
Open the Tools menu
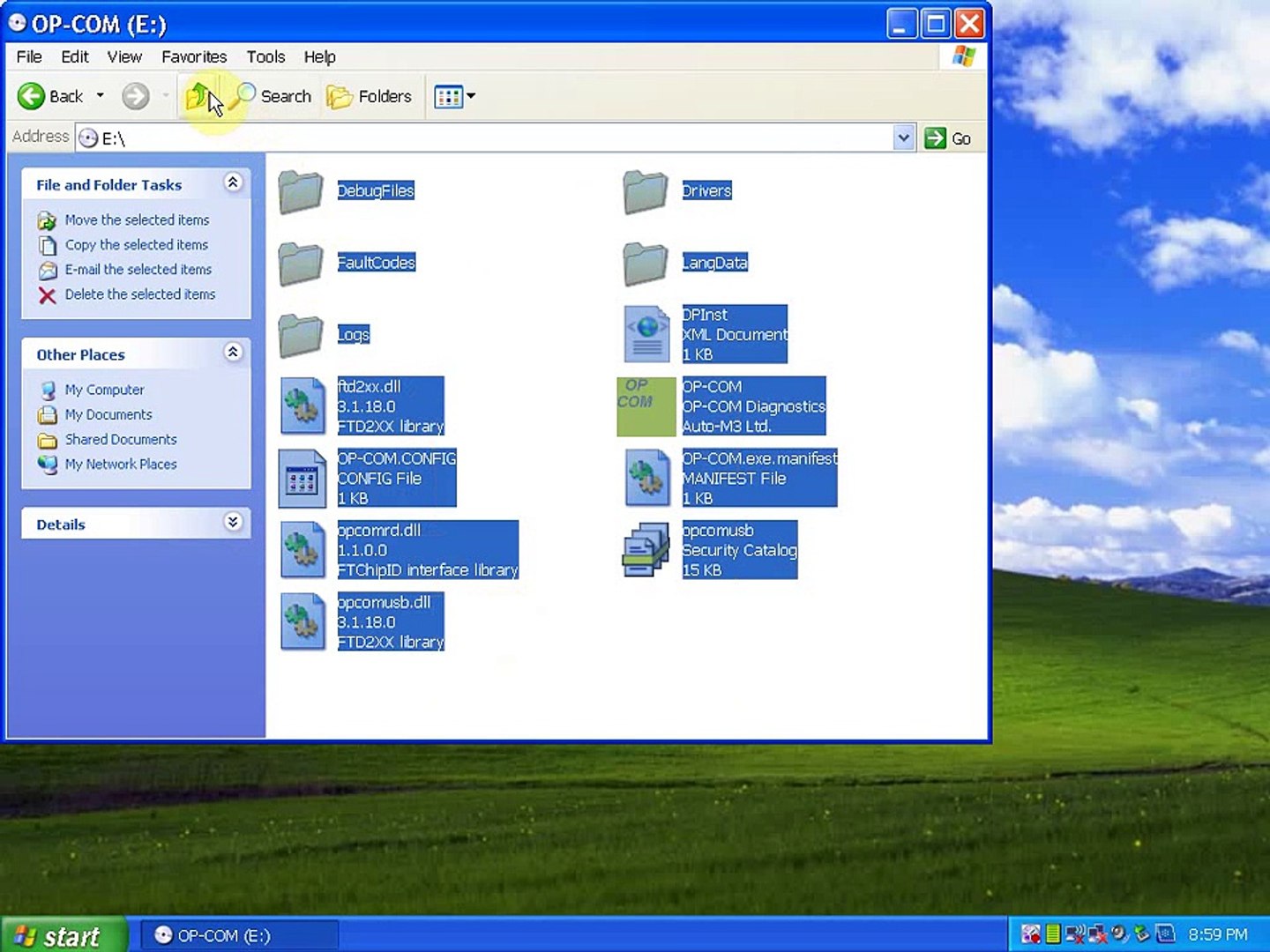tap(265, 56)
